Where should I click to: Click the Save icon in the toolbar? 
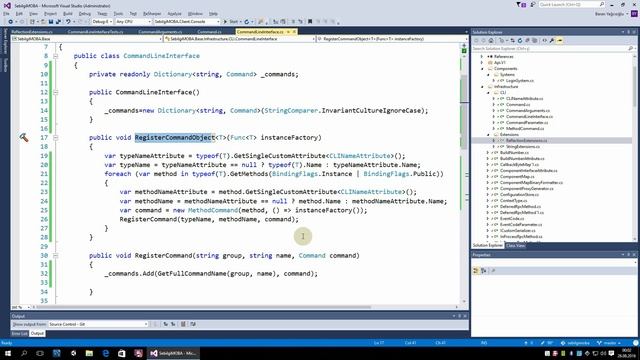pos(51,22)
